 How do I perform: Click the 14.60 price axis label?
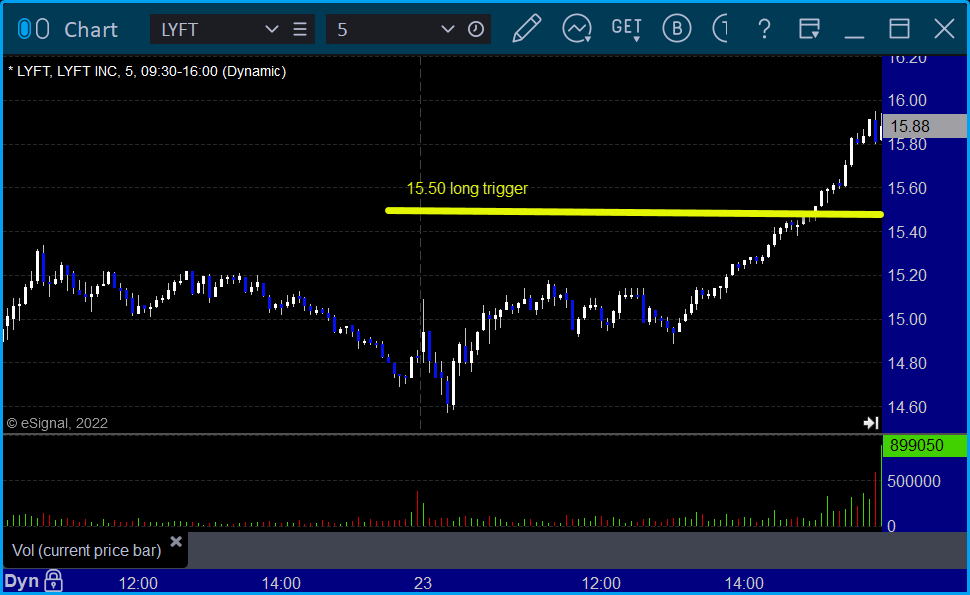click(907, 407)
